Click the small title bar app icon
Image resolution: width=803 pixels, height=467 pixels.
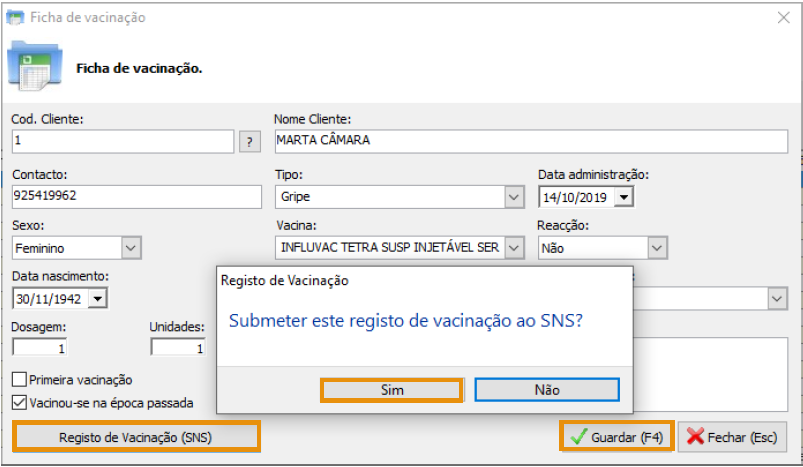click(15, 17)
